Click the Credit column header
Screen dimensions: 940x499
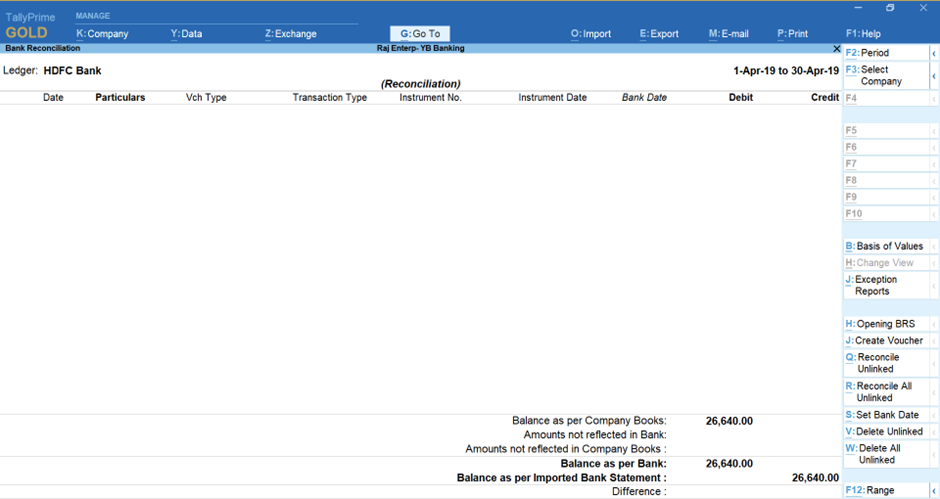825,97
